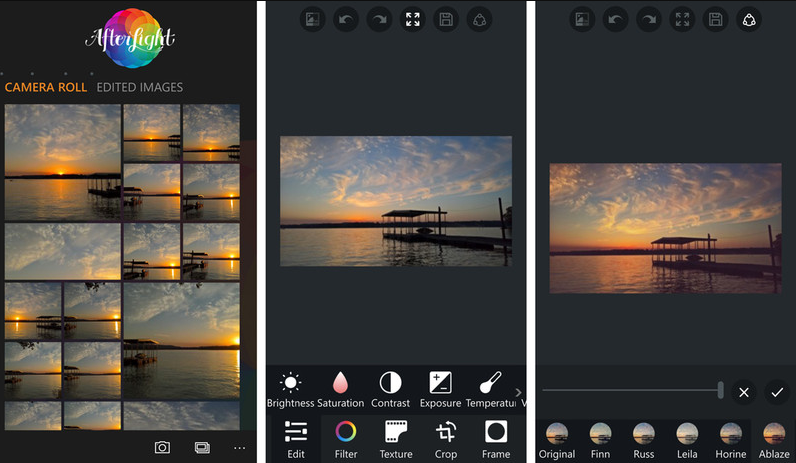796x463 pixels.
Task: Choose the Saturation droplet icon
Action: (x=340, y=383)
